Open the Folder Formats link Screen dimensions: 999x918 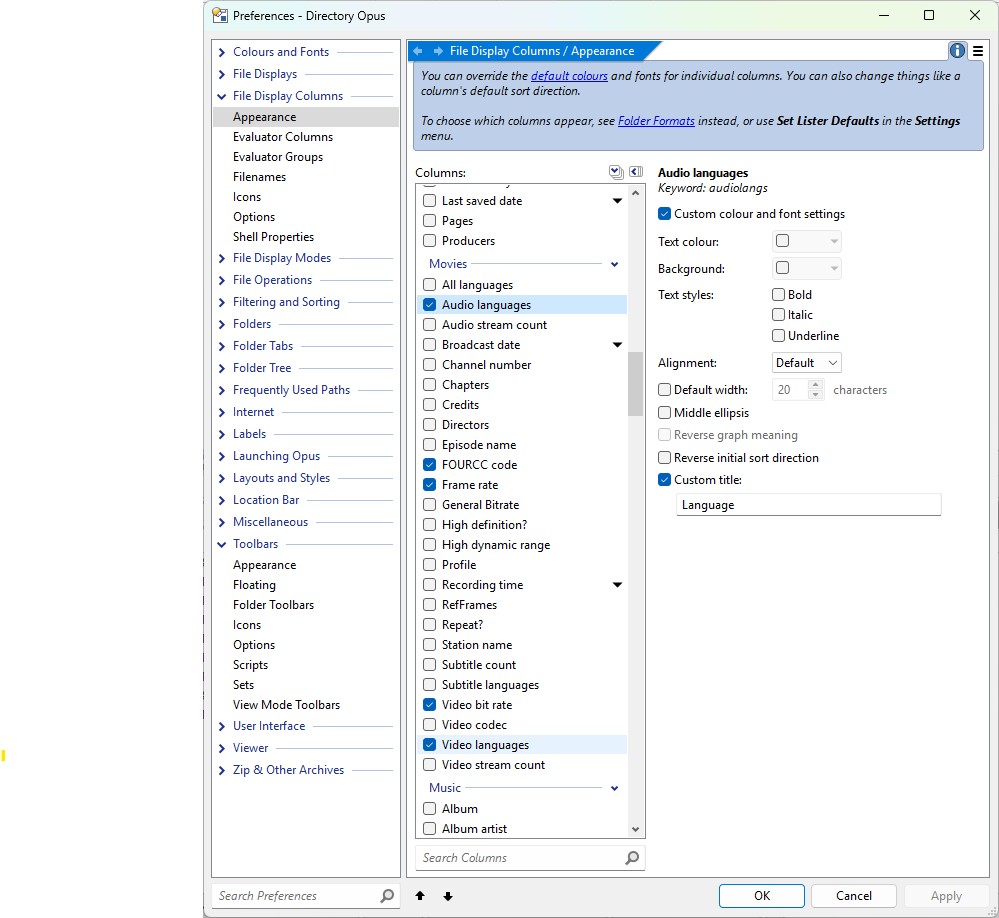pyautogui.click(x=656, y=120)
